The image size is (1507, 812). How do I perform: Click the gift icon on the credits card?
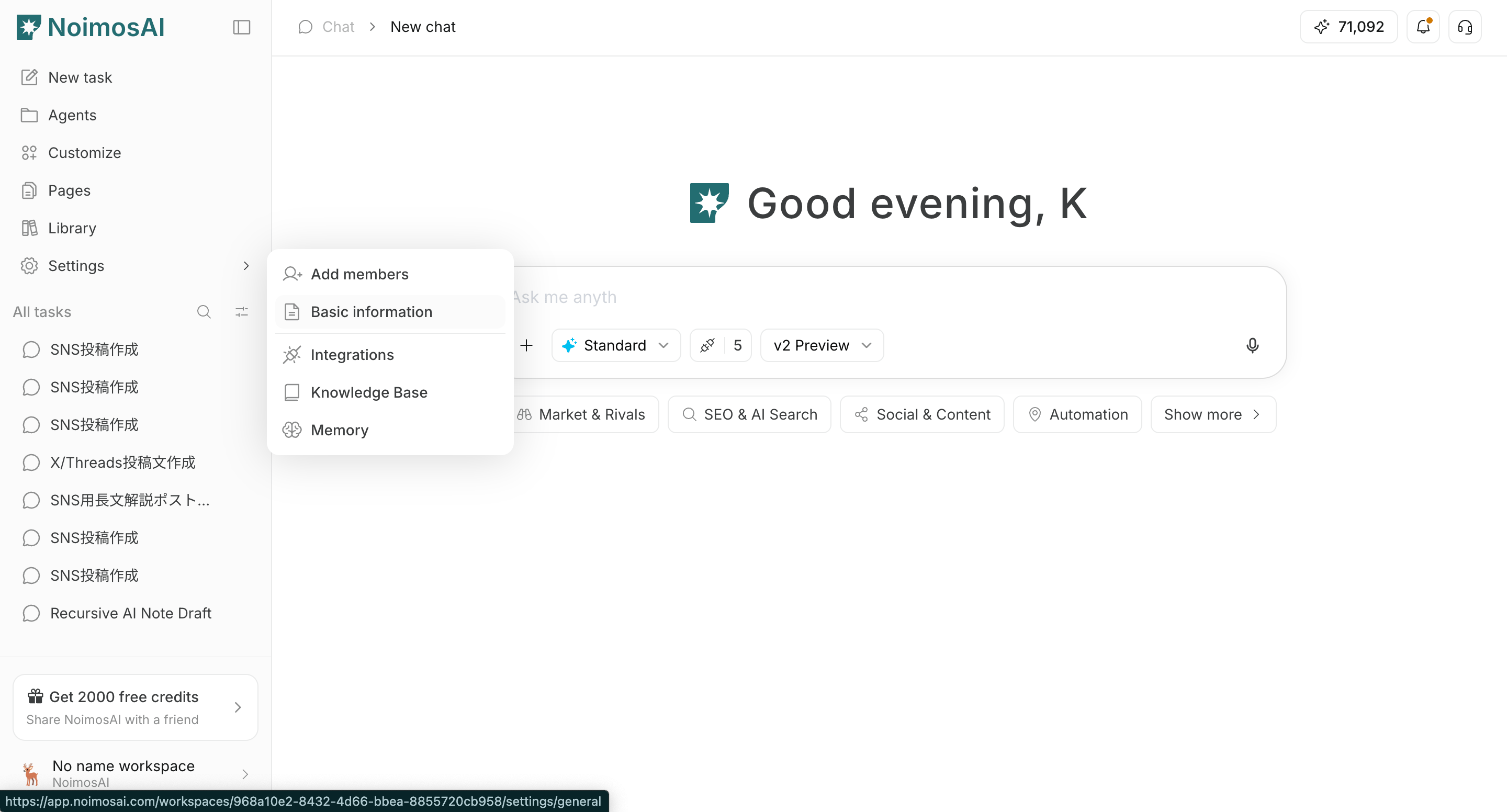point(35,696)
